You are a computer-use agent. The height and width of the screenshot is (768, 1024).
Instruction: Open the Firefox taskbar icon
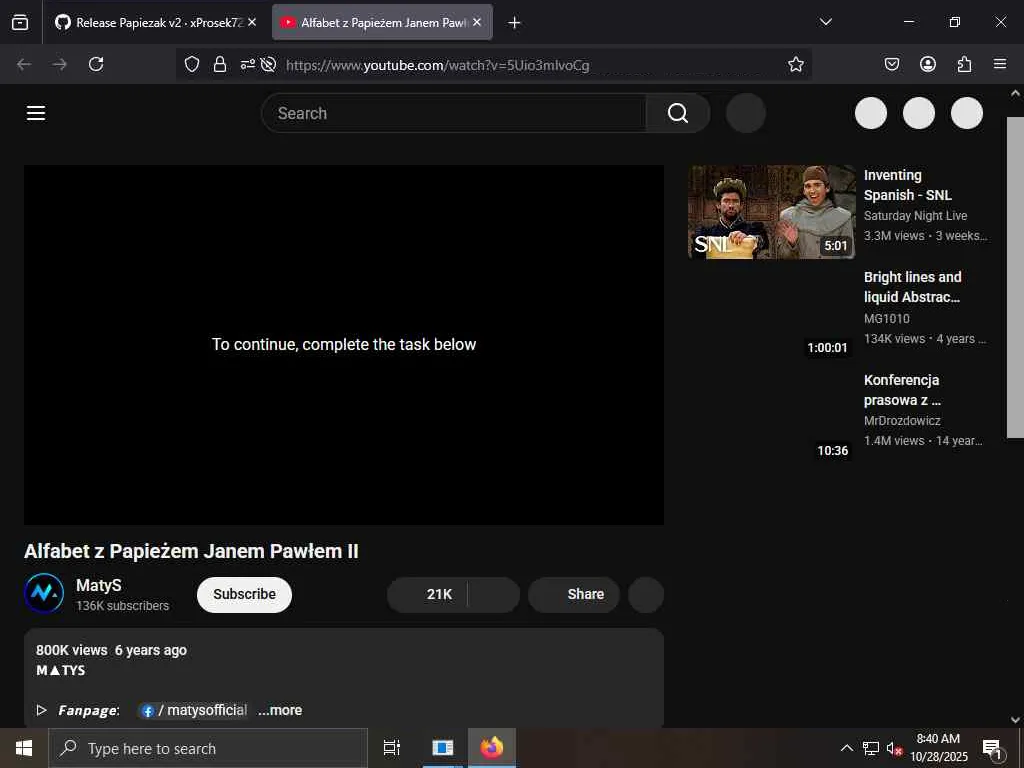(x=492, y=748)
